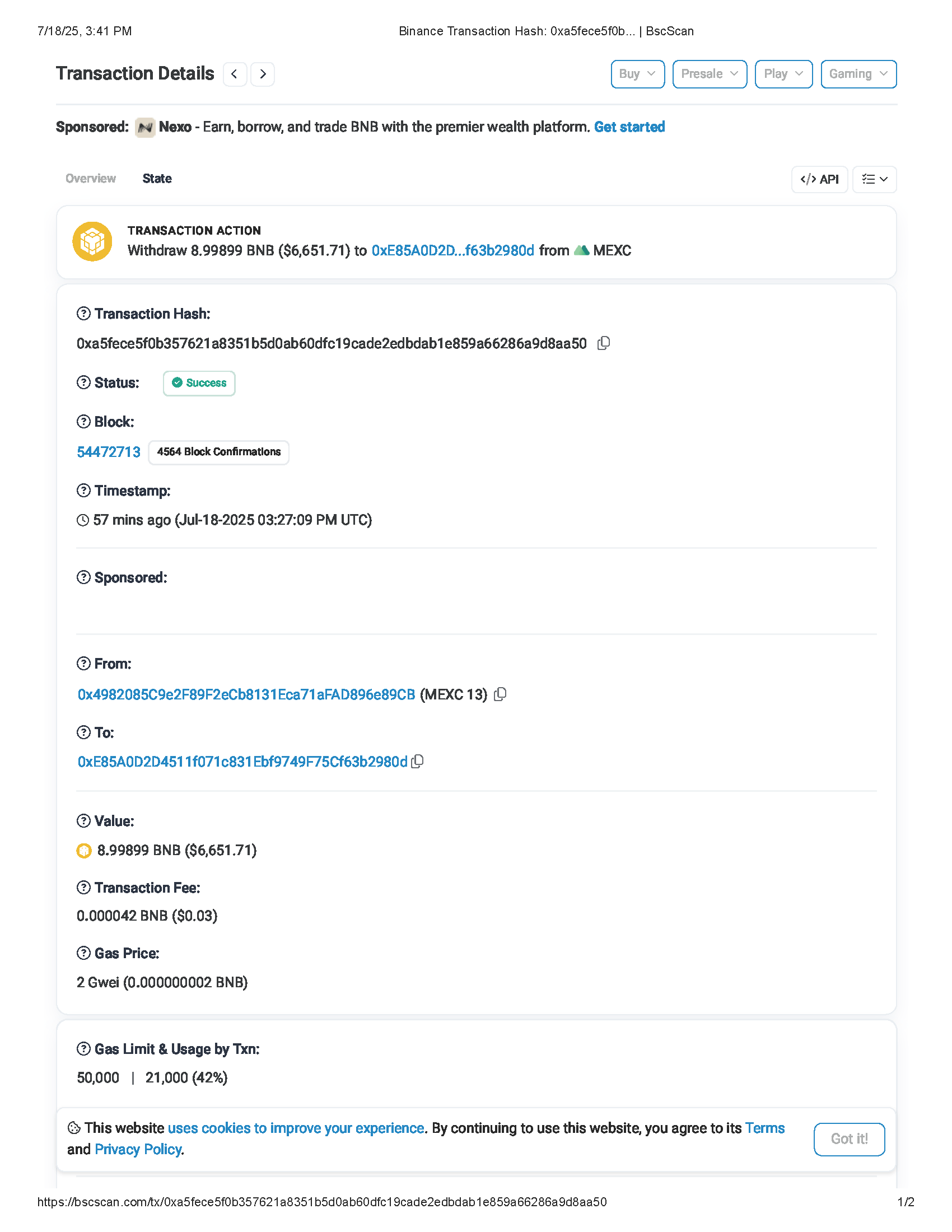Viewport: 952px width, 1232px height.
Task: Go to previous transaction arrow
Action: [235, 74]
